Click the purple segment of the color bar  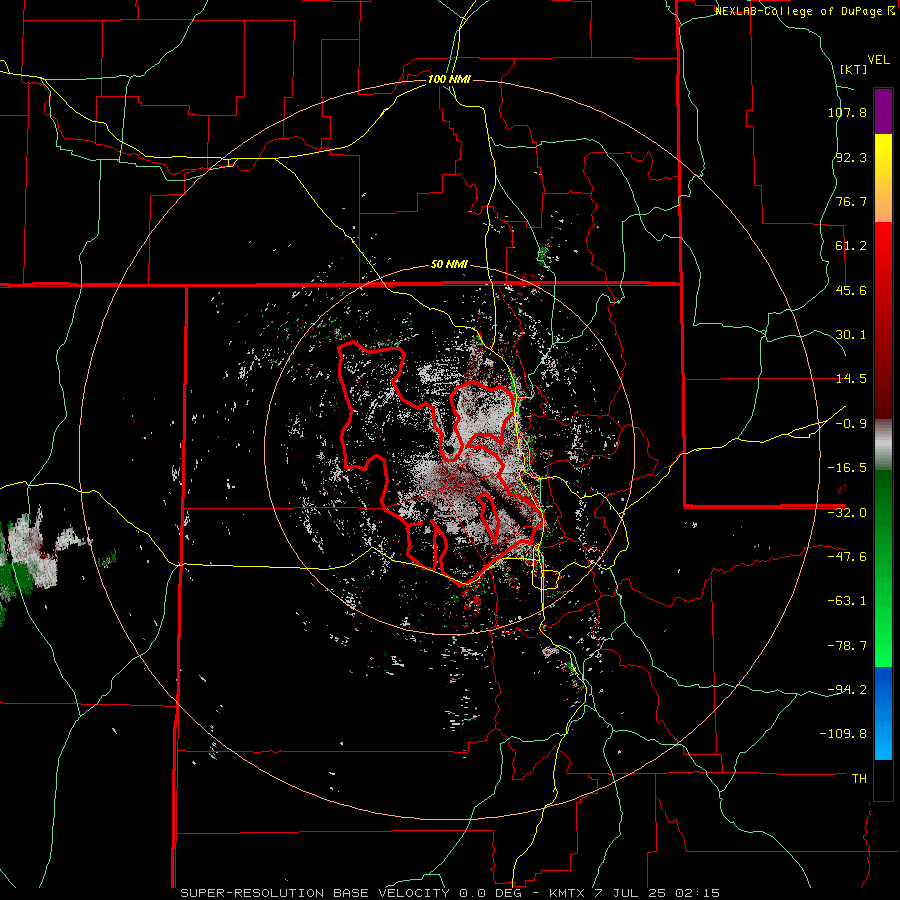pos(883,111)
